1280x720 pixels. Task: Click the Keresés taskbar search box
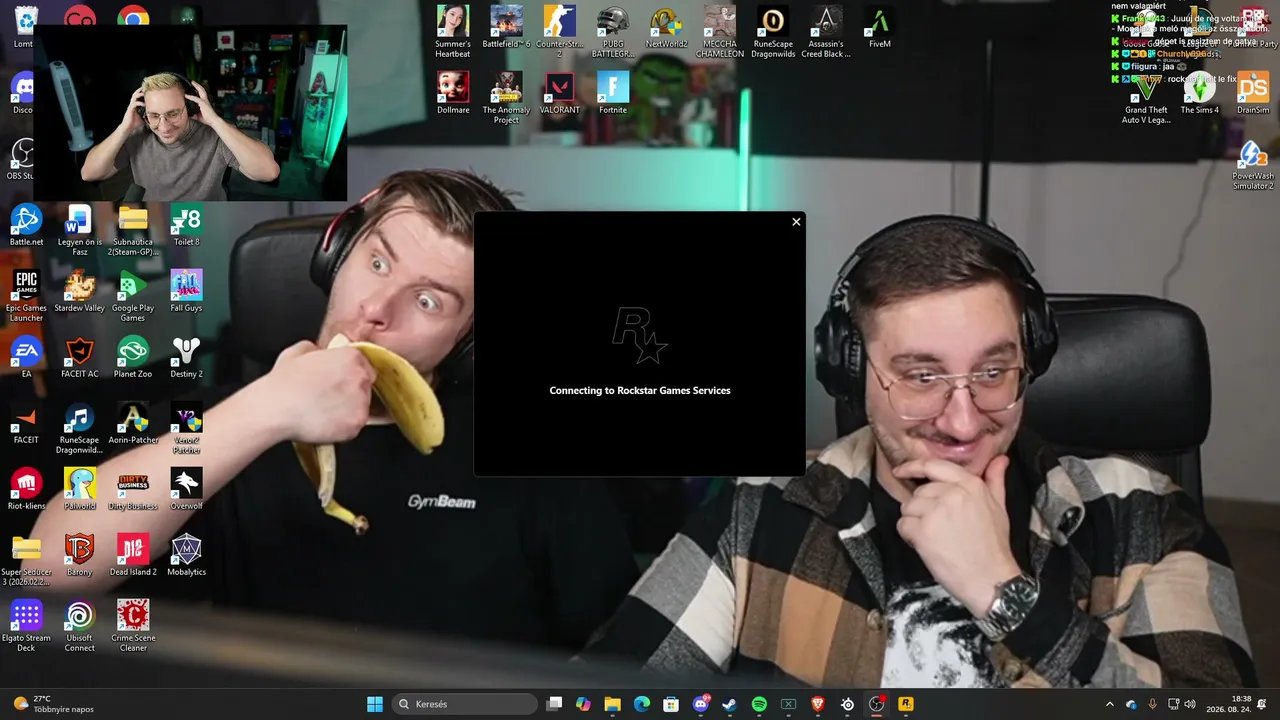point(464,704)
